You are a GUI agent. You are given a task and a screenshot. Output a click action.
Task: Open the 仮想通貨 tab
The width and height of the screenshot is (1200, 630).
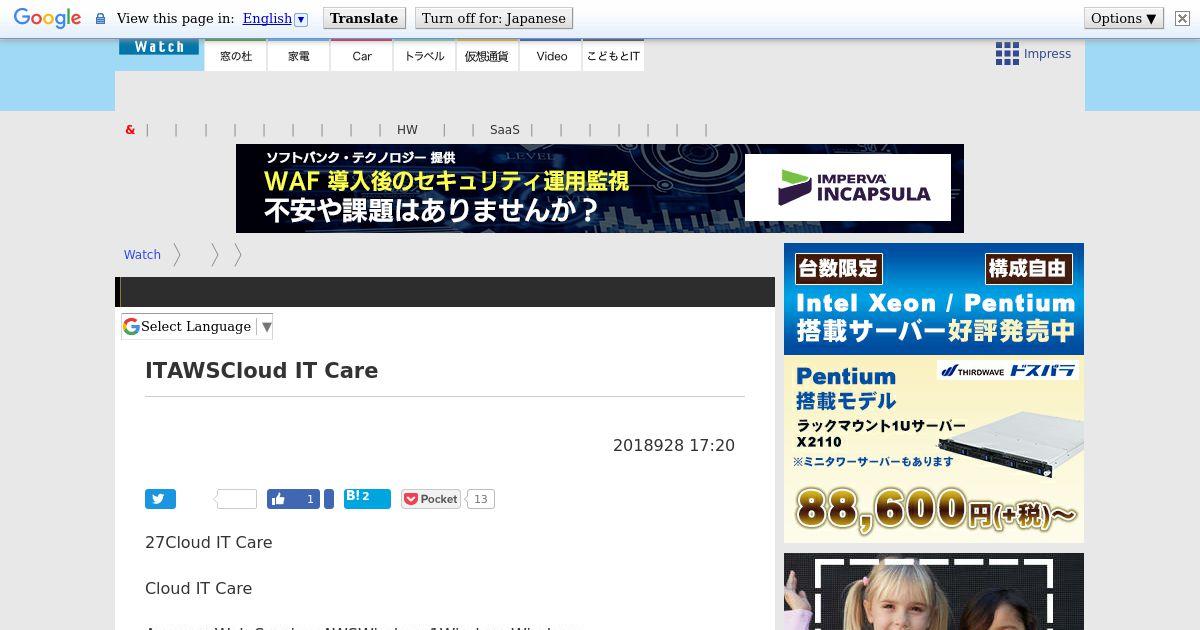point(487,56)
